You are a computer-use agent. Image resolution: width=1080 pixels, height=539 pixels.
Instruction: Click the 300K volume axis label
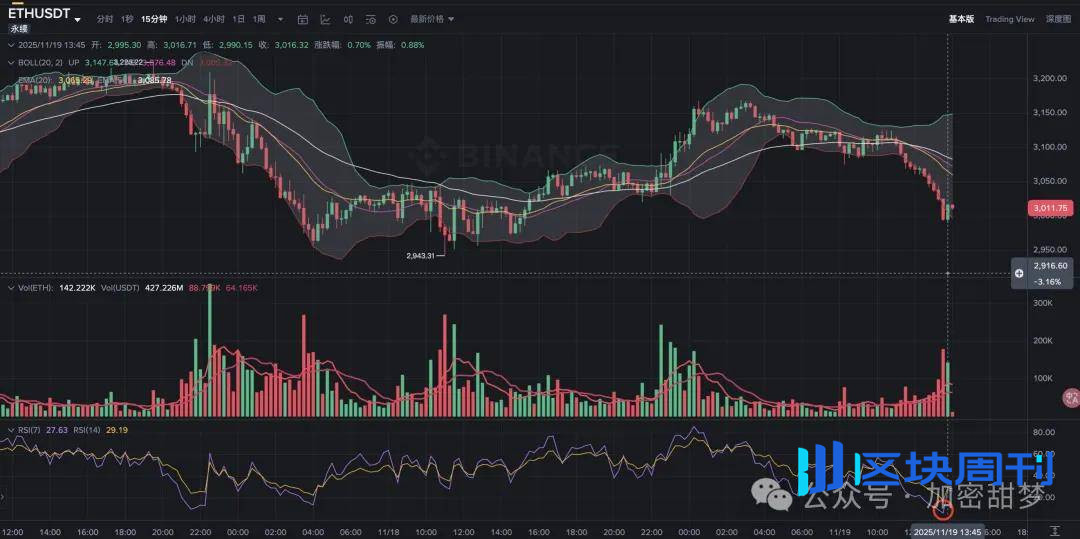coord(1041,304)
